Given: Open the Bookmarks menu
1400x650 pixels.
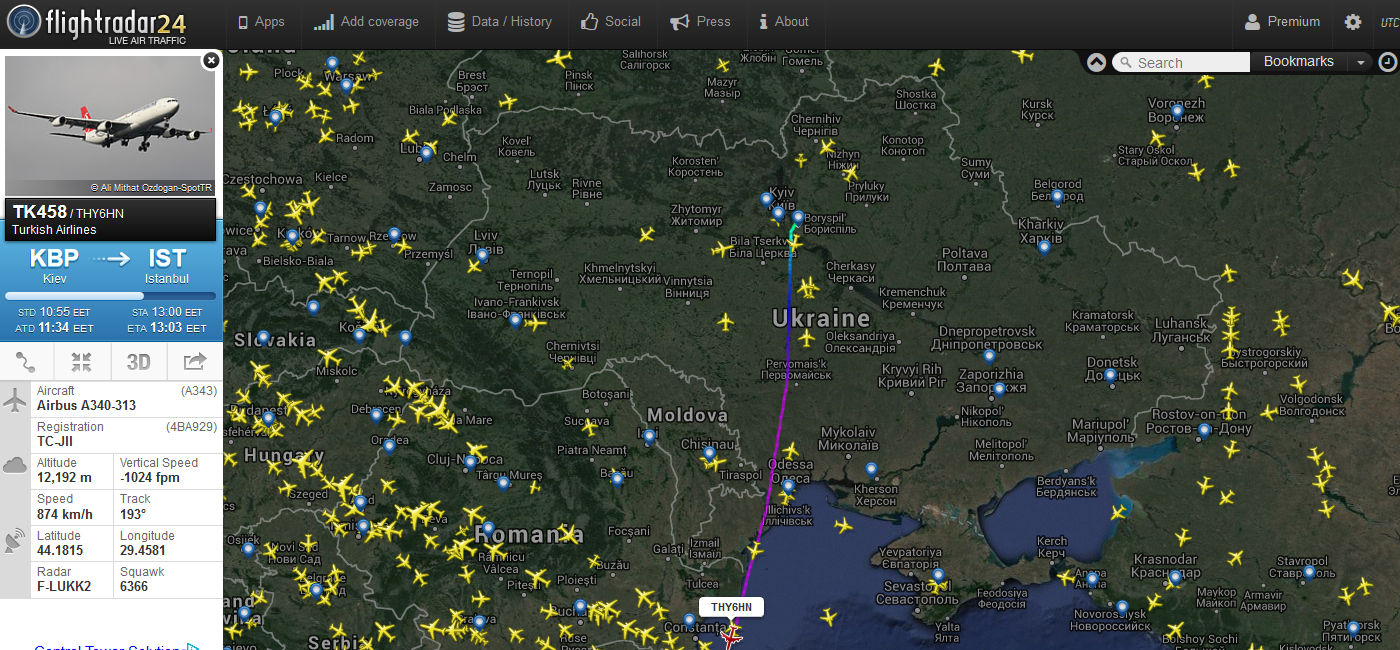Looking at the screenshot, I should coord(1298,62).
